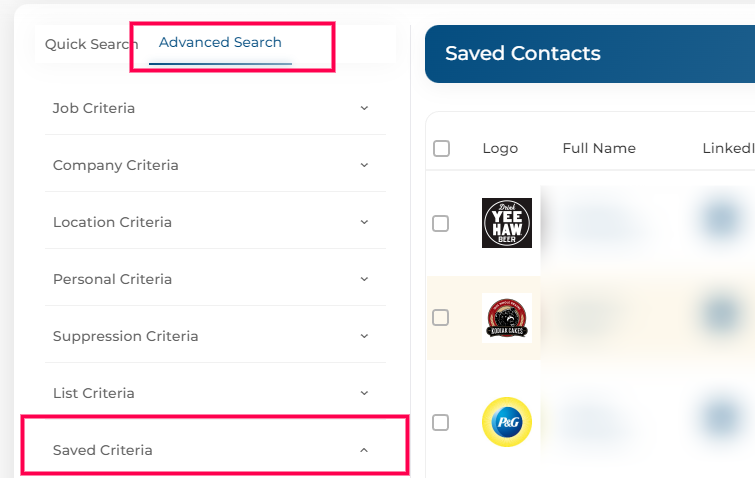
Task: Click the Logo column header
Action: pos(500,148)
